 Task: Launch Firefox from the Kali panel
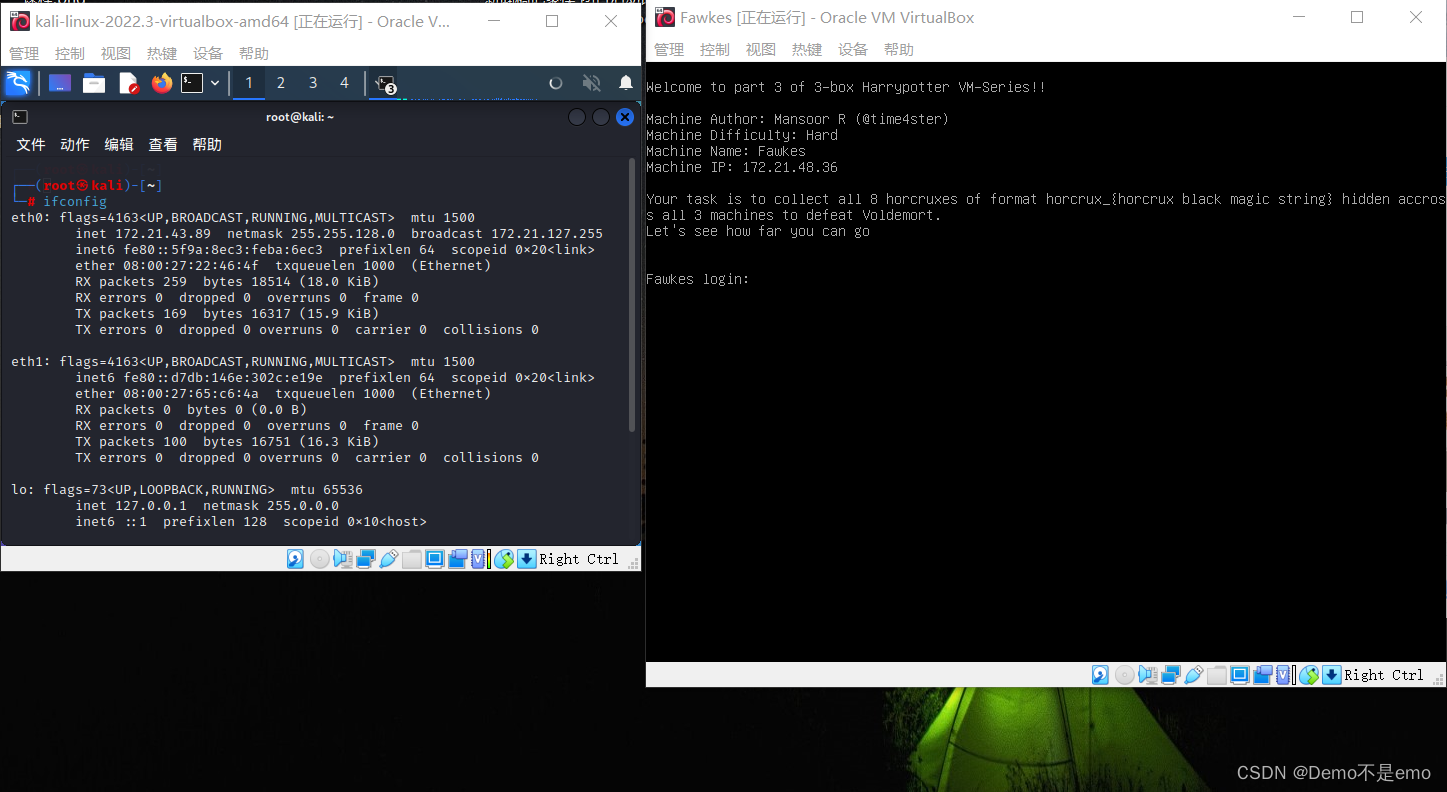[162, 83]
